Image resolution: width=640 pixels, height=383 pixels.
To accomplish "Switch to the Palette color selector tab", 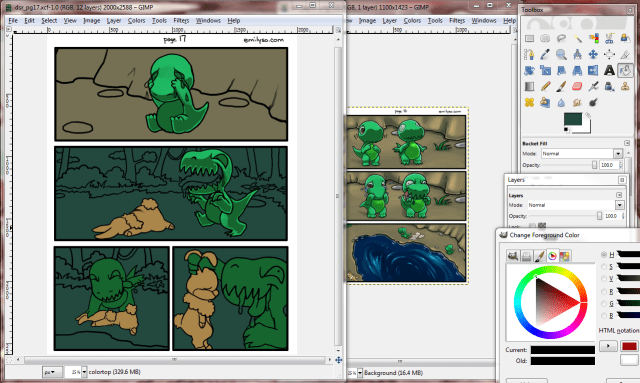I will pyautogui.click(x=565, y=256).
